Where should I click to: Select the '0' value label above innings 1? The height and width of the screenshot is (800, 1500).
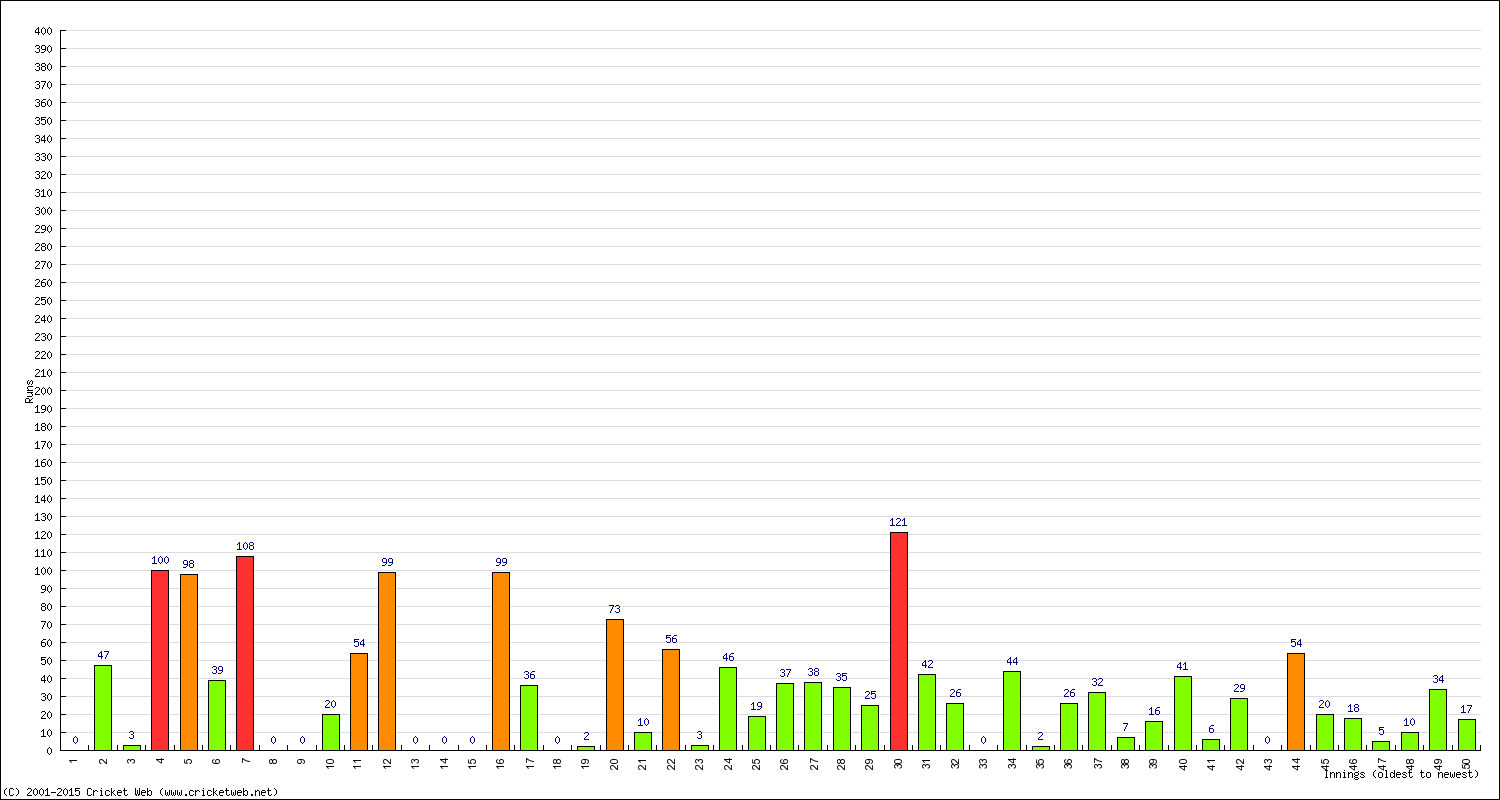pyautogui.click(x=75, y=740)
